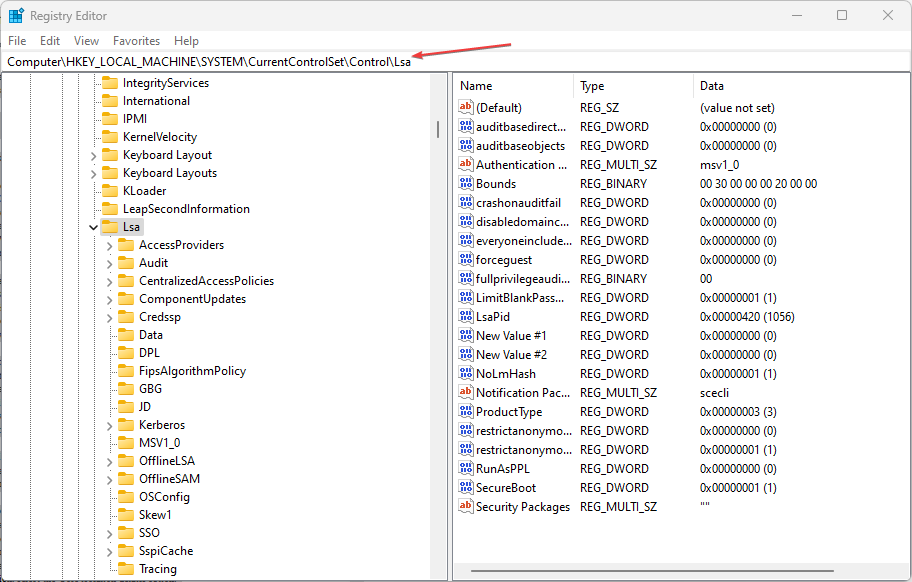
Task: Select the Authentication ... value name
Action: pyautogui.click(x=521, y=165)
